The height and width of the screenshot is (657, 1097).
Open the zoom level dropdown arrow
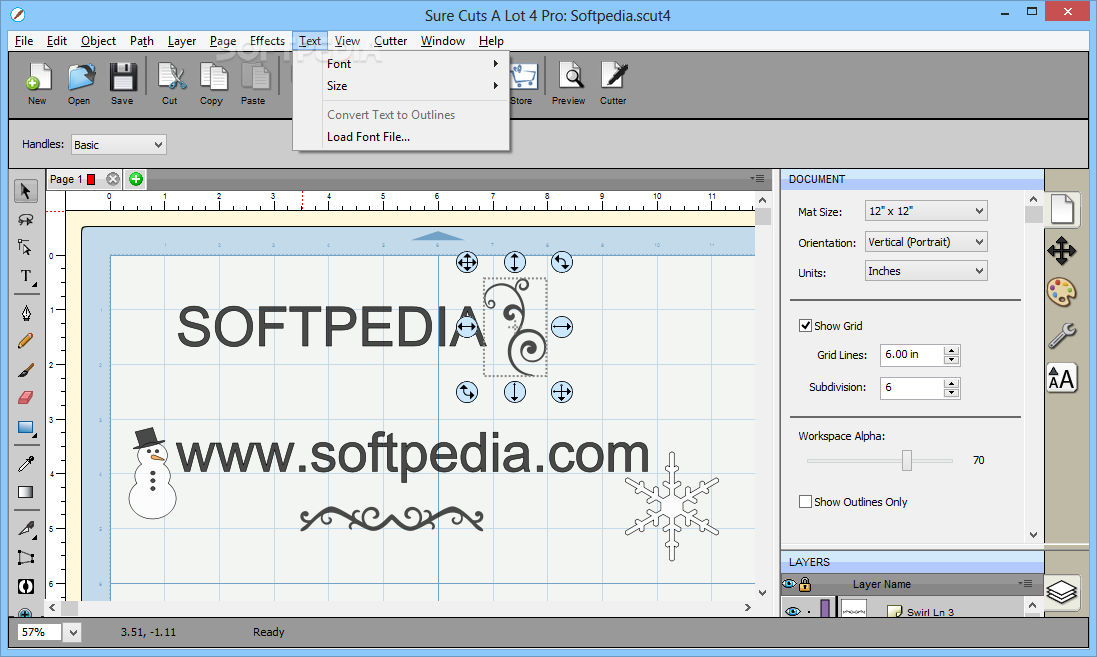pyautogui.click(x=73, y=633)
